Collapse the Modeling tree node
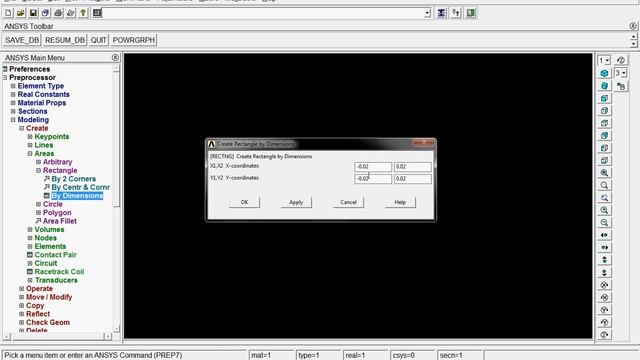The image size is (640, 360). [x=13, y=120]
